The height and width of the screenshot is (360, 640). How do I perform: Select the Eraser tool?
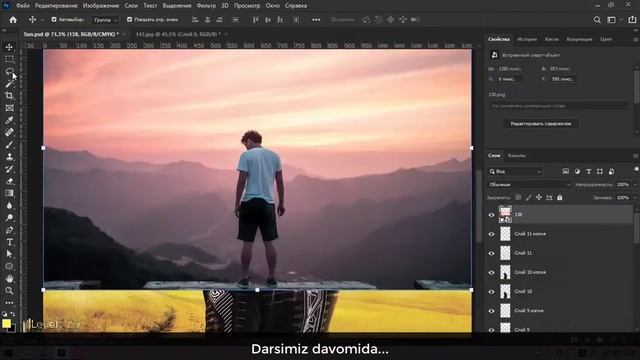click(9, 181)
